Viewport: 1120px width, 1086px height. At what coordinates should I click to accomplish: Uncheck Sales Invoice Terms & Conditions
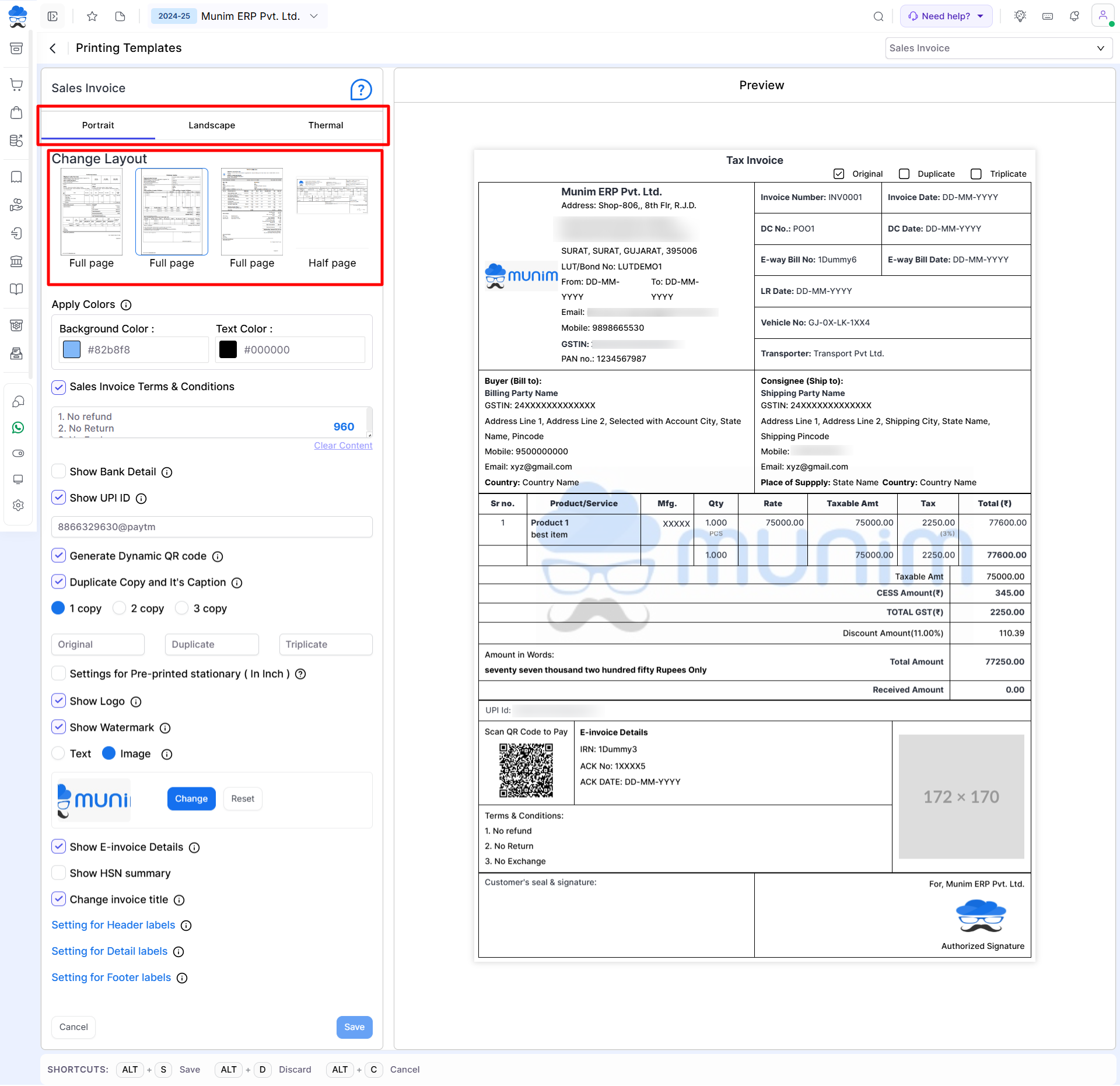(58, 387)
